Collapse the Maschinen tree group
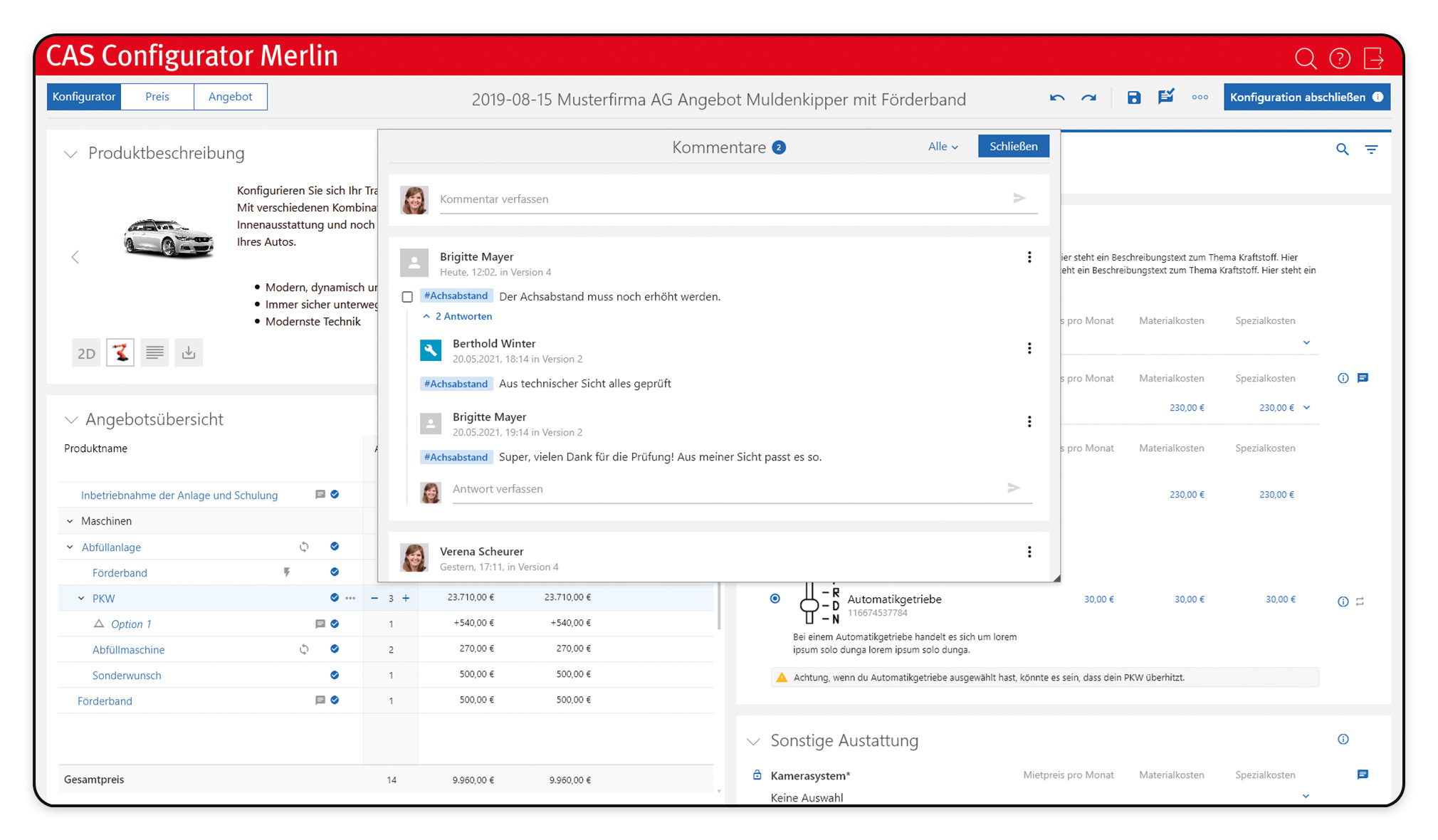The width and height of the screenshot is (1438, 840). (70, 521)
